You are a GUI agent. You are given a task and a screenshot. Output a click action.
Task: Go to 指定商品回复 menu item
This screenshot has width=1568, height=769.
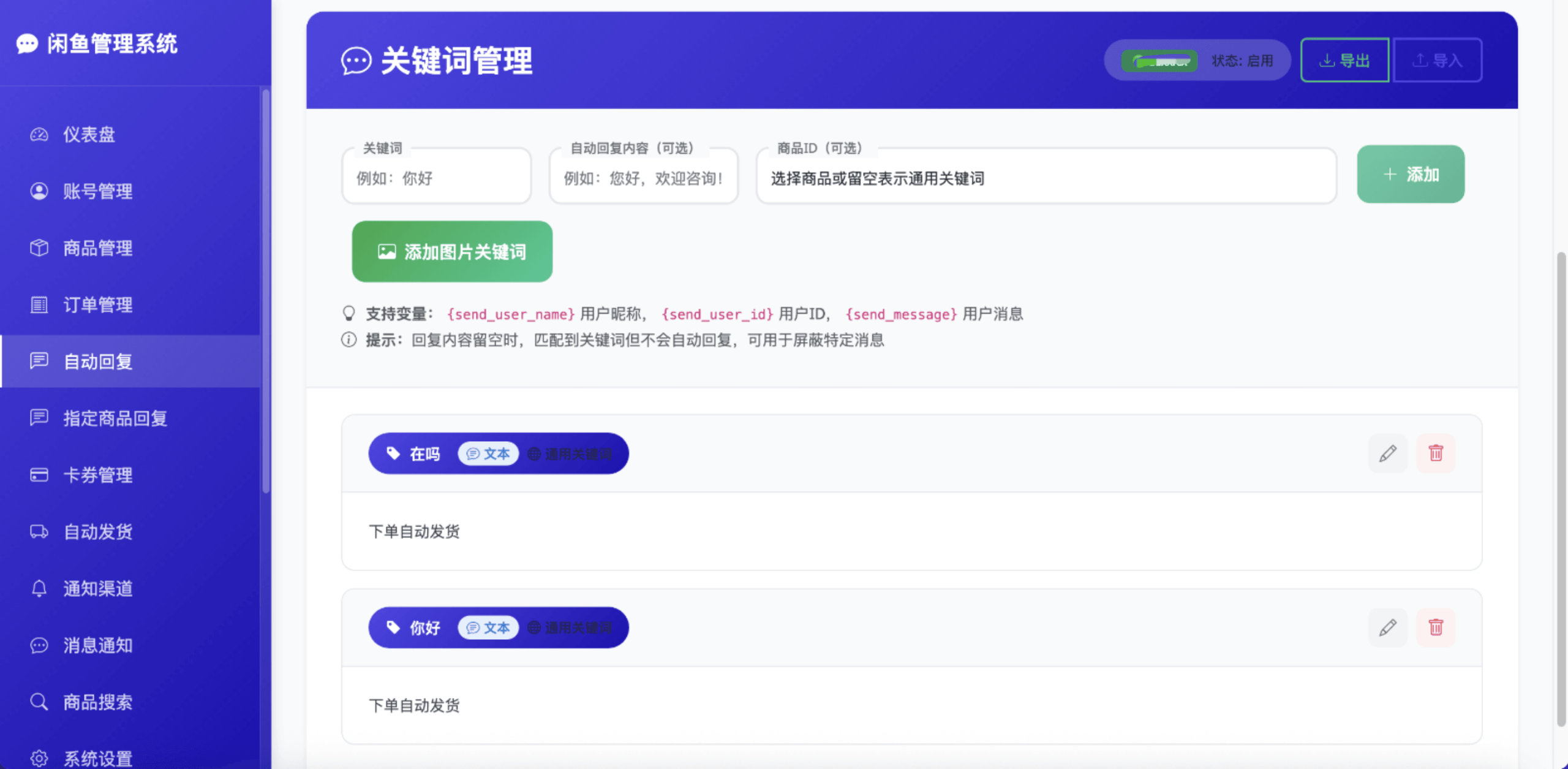pos(115,419)
